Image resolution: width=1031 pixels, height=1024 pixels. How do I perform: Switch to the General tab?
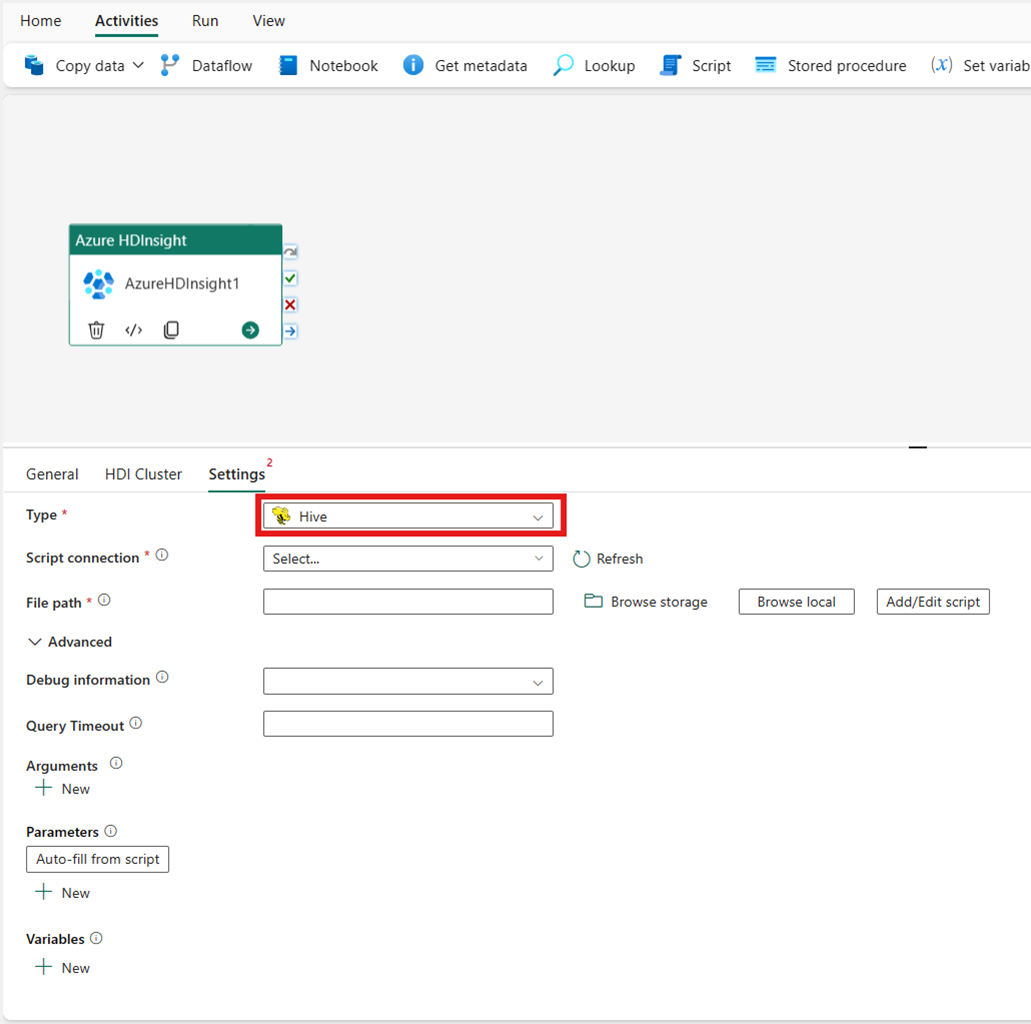point(52,474)
